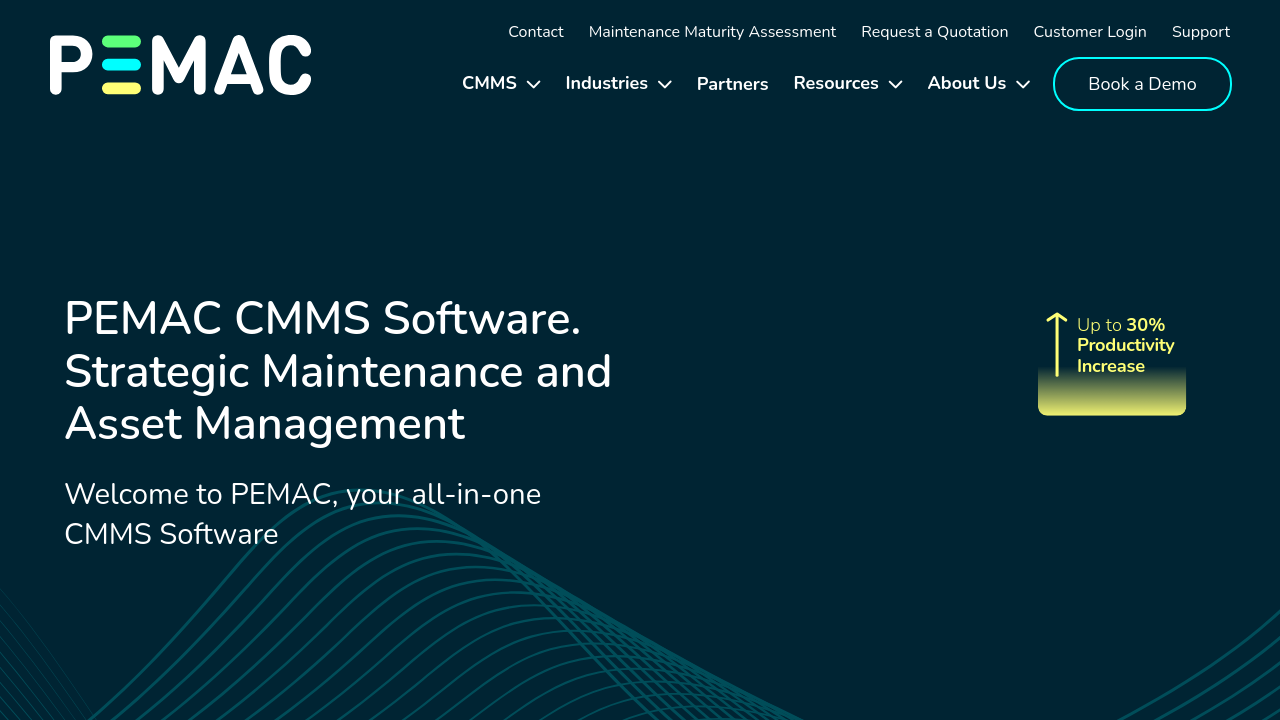This screenshot has width=1280, height=720.
Task: Click the yellow upward arrow icon
Action: 1056,344
